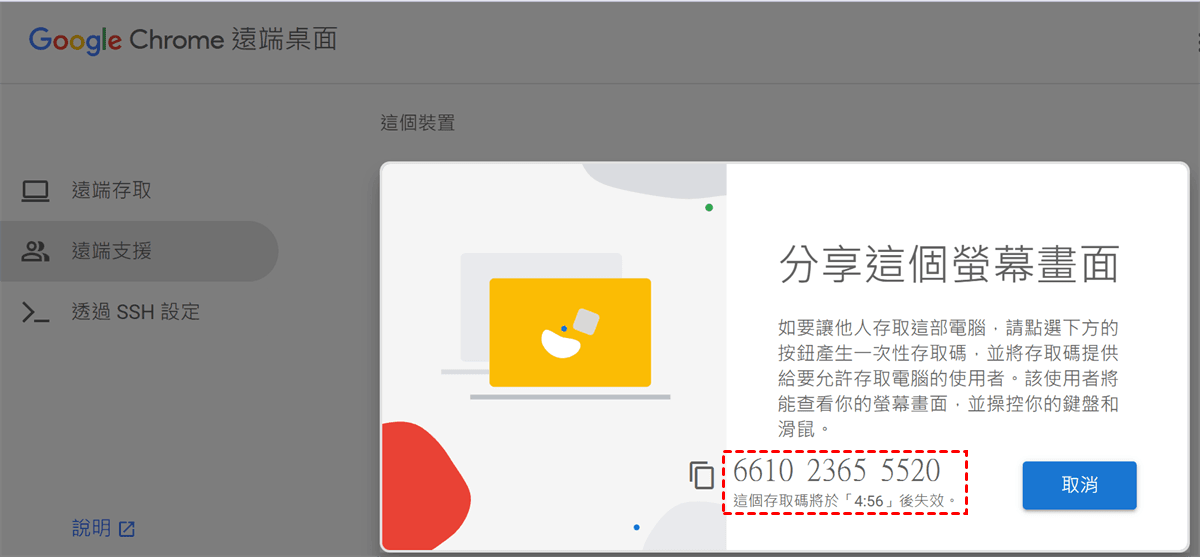The image size is (1200, 557).
Task: Click the 取消 button
Action: click(1079, 485)
